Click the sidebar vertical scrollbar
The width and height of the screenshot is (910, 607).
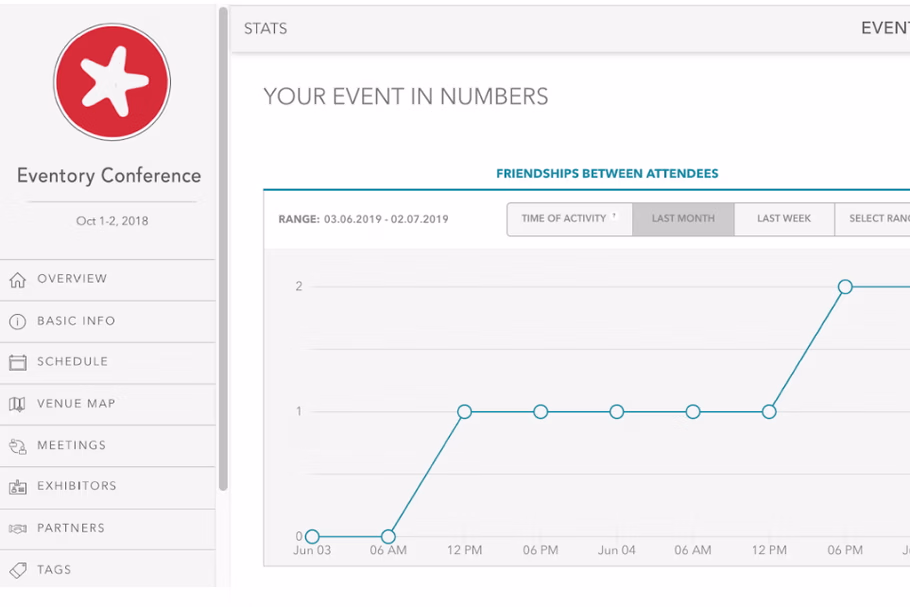223,250
